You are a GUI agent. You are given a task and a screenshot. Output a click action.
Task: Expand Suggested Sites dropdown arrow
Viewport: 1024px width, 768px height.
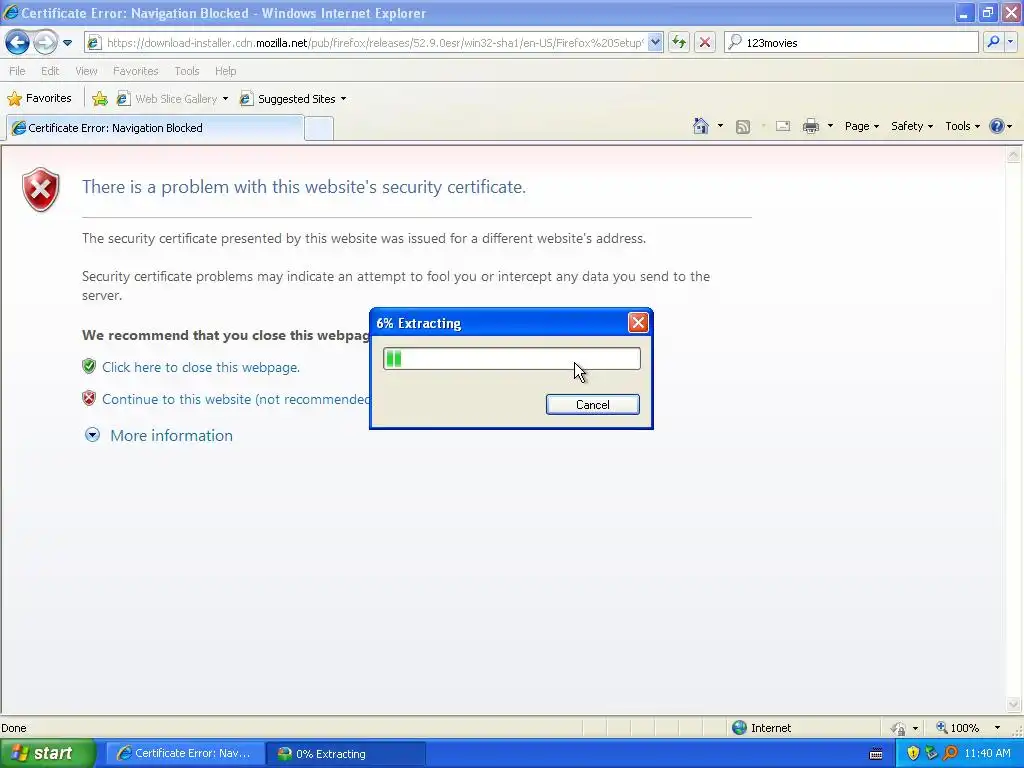tap(344, 99)
